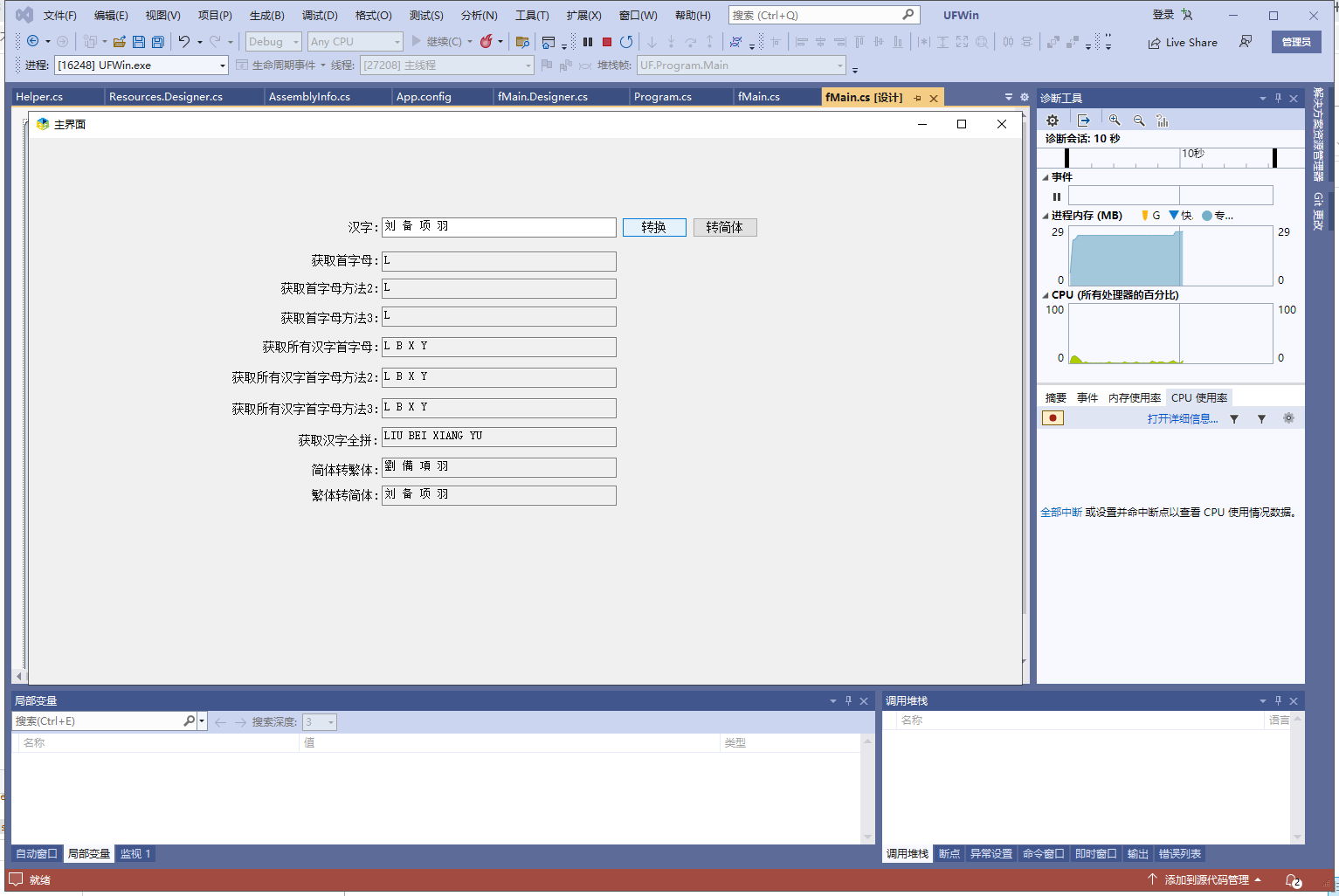Image resolution: width=1339 pixels, height=896 pixels.
Task: Click the Hot Reload flame icon
Action: pos(487,41)
